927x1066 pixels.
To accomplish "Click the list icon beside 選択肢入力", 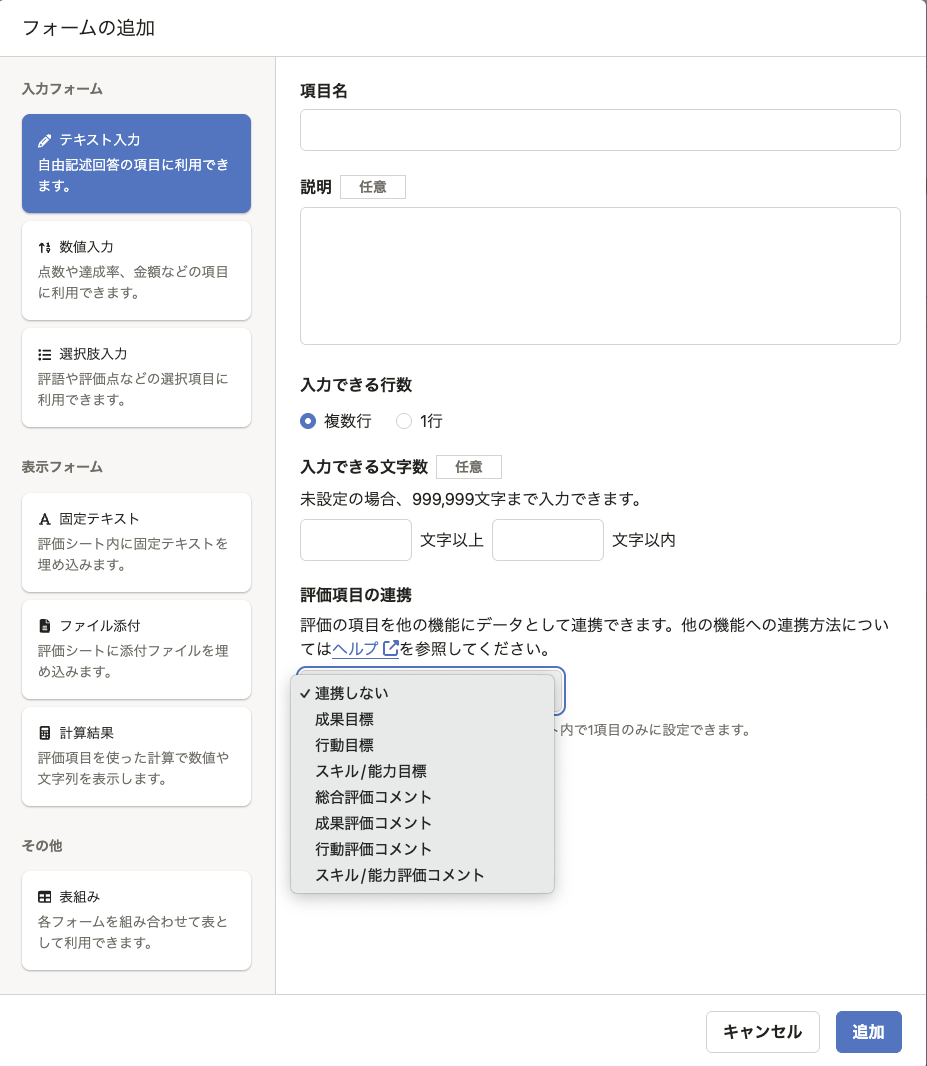I will click(45, 354).
